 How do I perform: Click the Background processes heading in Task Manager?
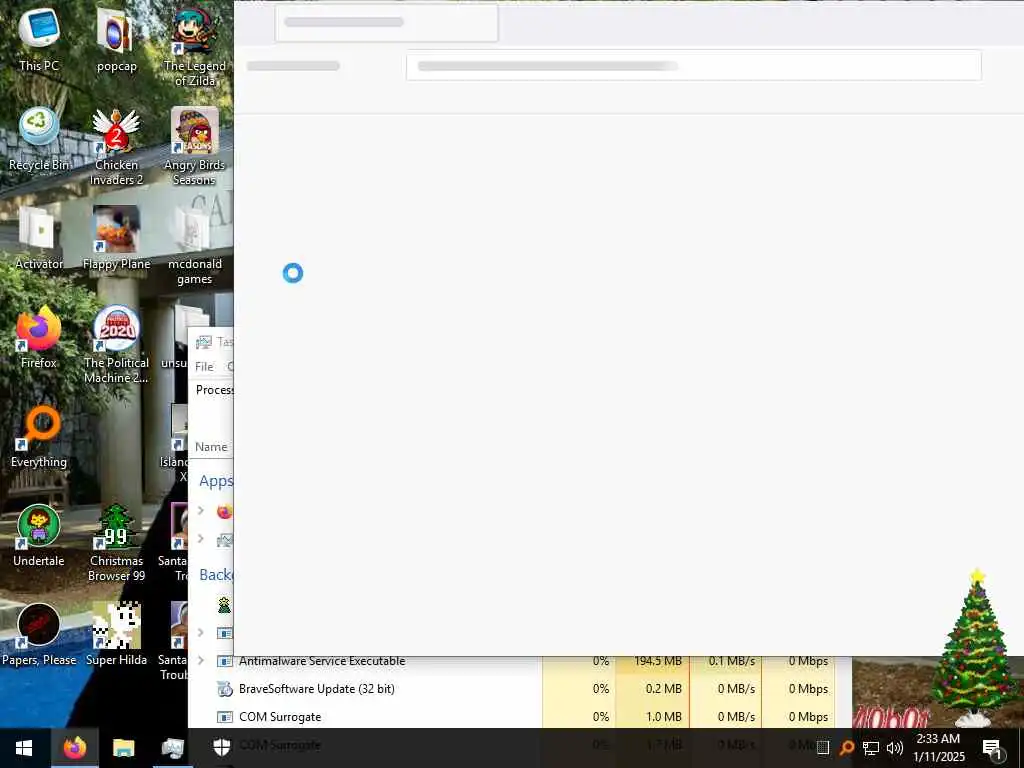[x=216, y=575]
